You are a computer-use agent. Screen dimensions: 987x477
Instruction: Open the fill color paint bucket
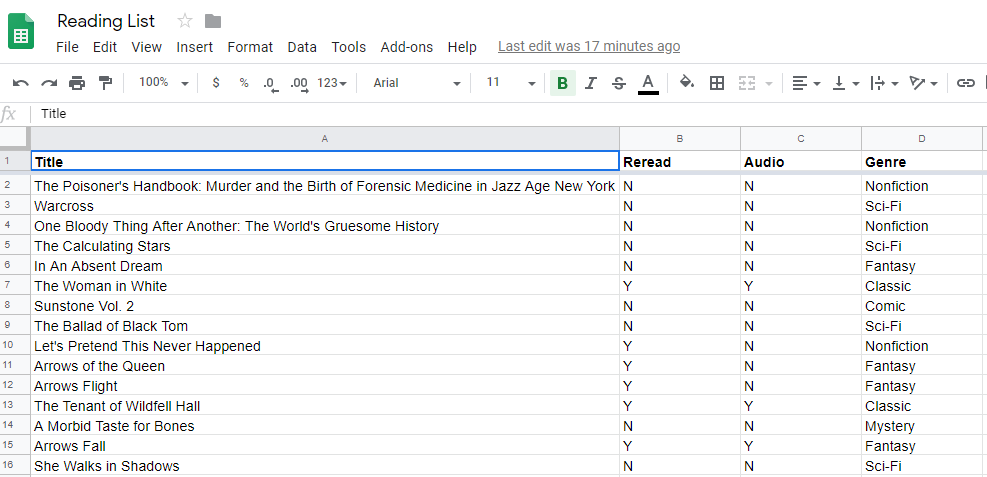(687, 82)
